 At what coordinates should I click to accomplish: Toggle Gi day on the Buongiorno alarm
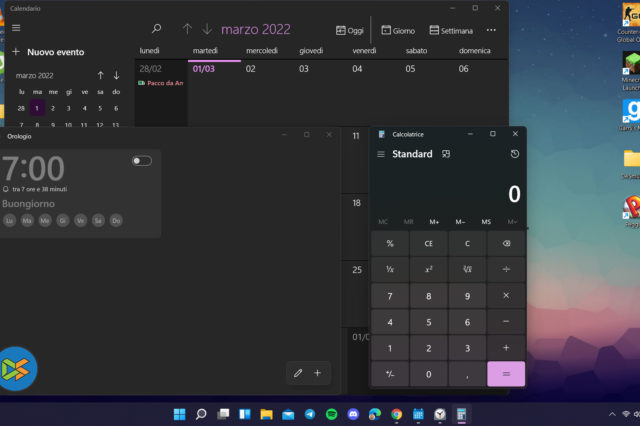click(x=63, y=221)
